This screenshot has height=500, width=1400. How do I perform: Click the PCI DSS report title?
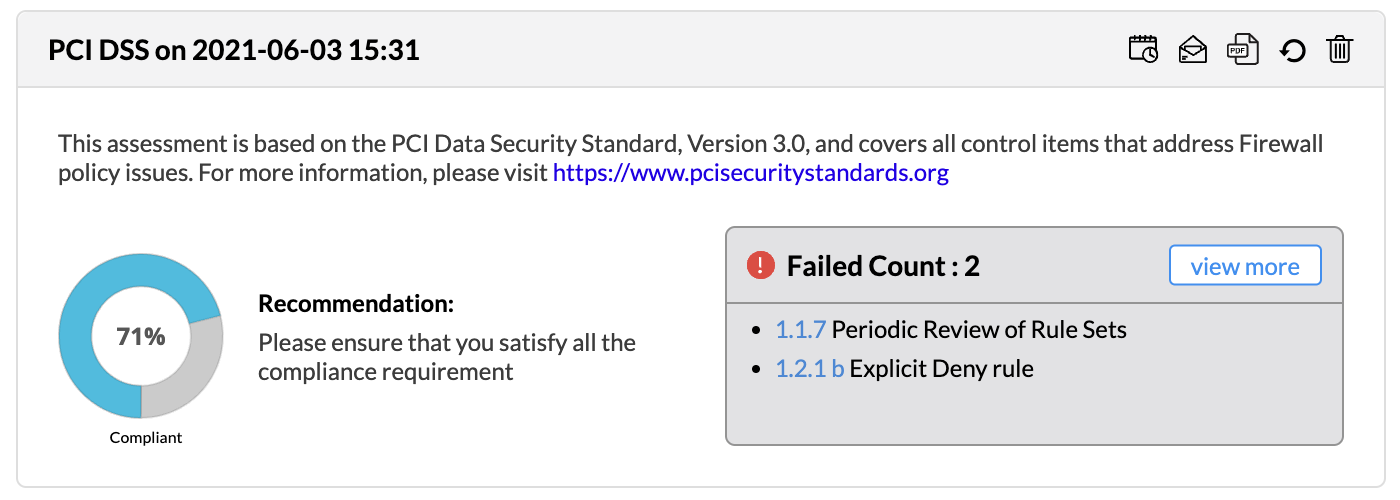234,50
